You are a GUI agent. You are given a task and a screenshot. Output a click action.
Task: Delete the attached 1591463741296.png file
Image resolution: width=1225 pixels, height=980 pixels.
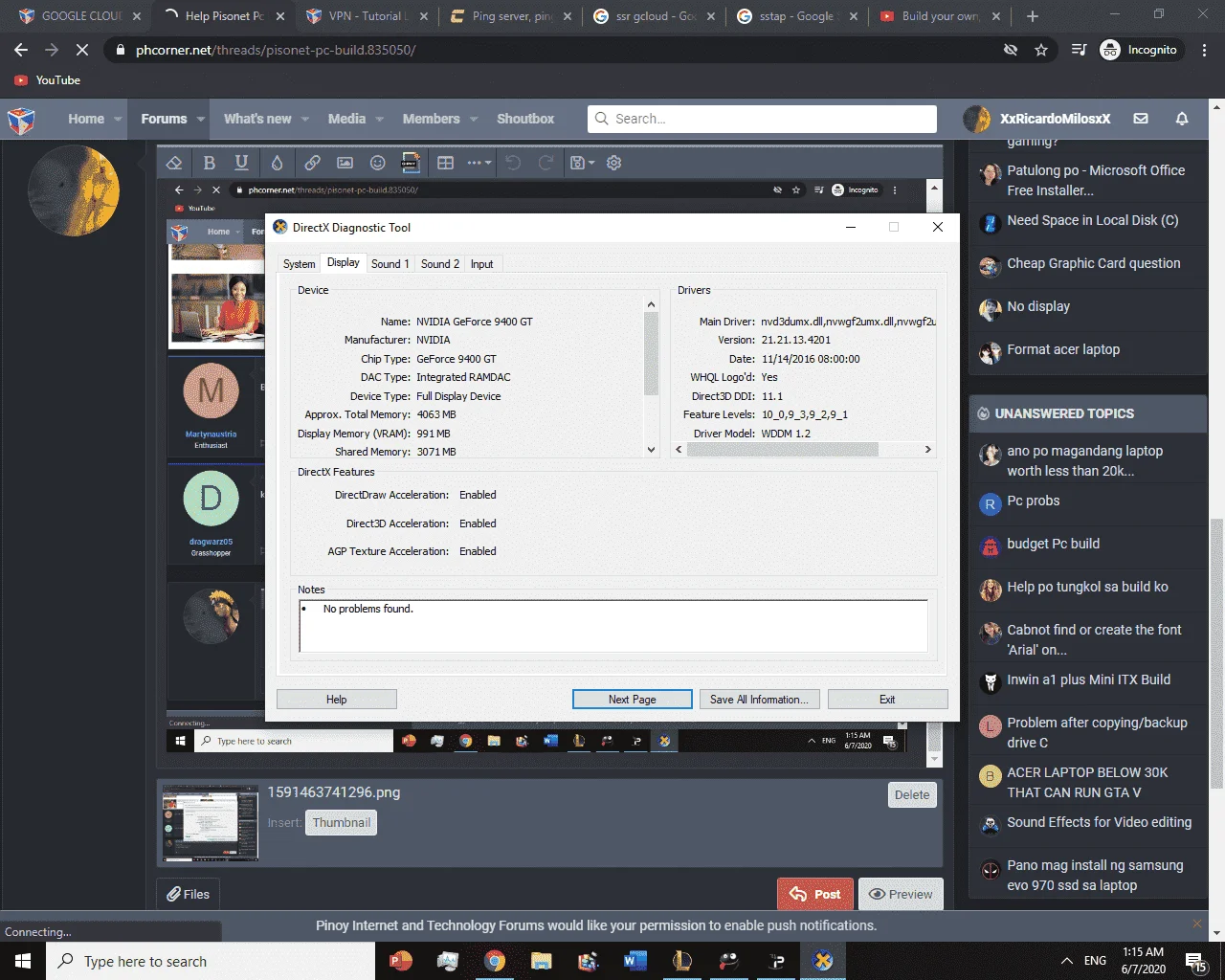912,794
